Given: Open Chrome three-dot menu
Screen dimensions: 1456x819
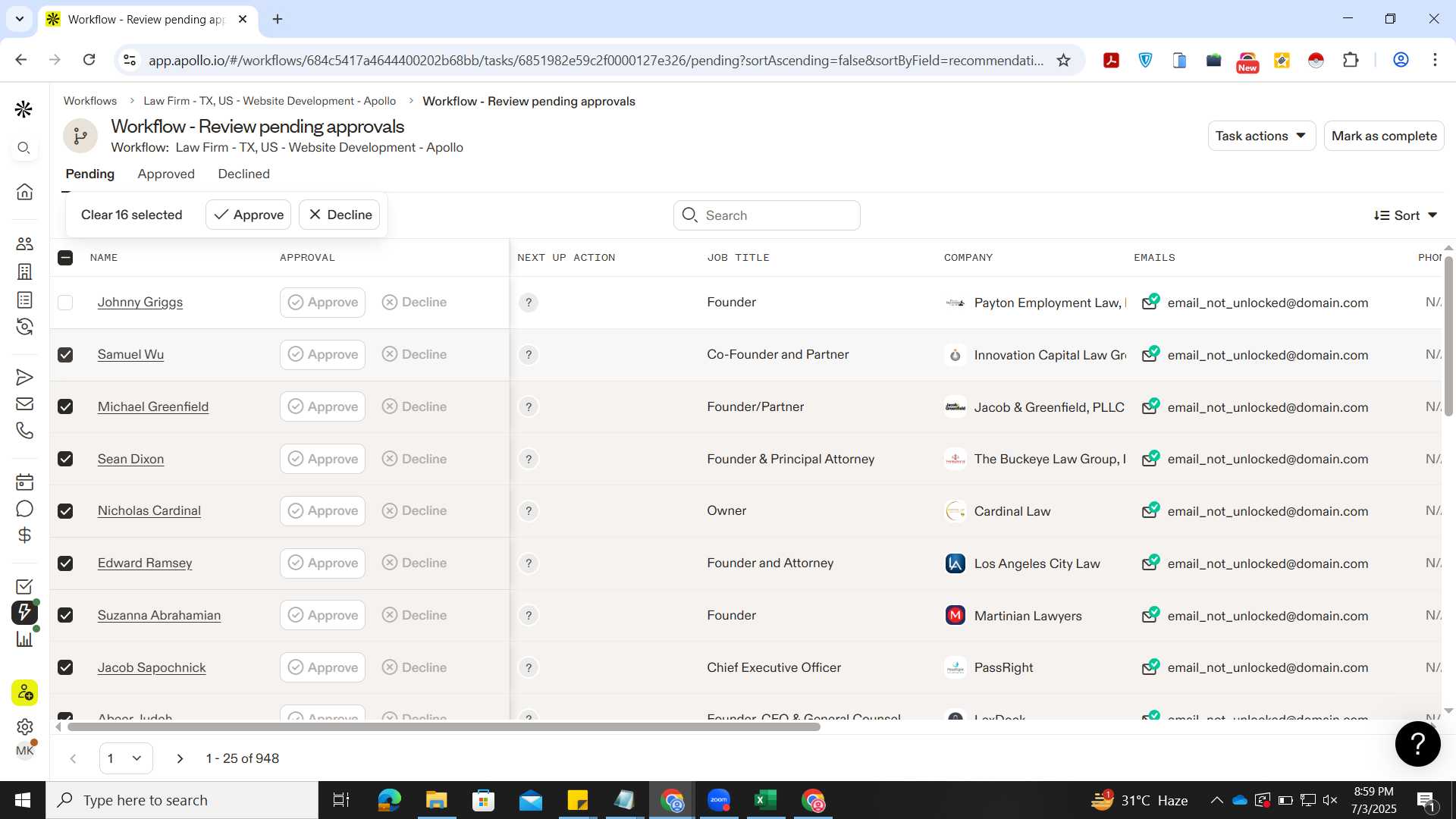Looking at the screenshot, I should (x=1435, y=60).
